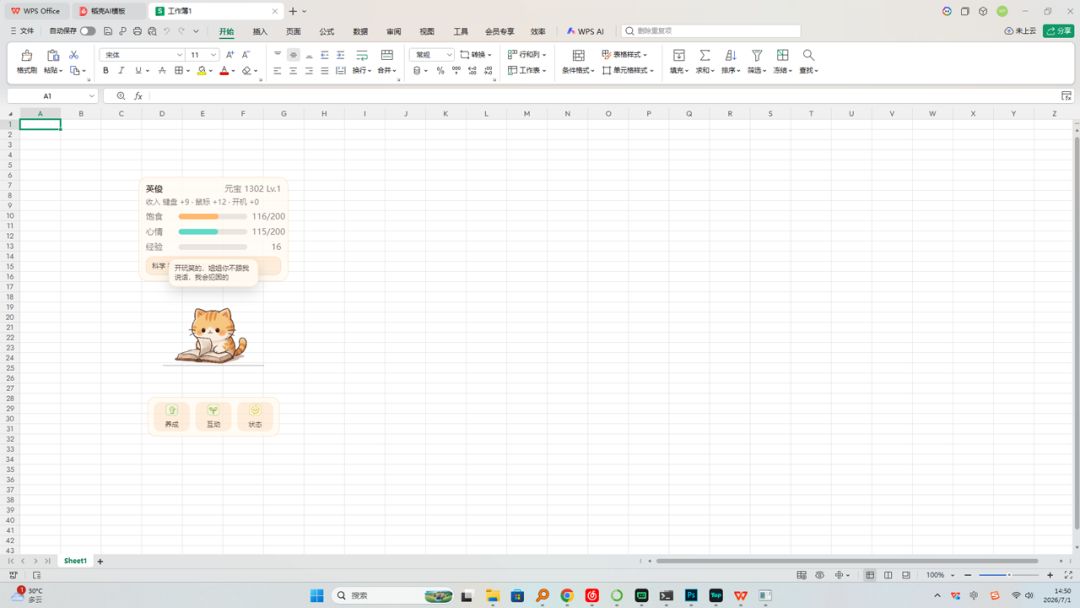Screen dimensions: 1080x608
Task: Switch to page break preview in status bar
Action: click(x=906, y=575)
